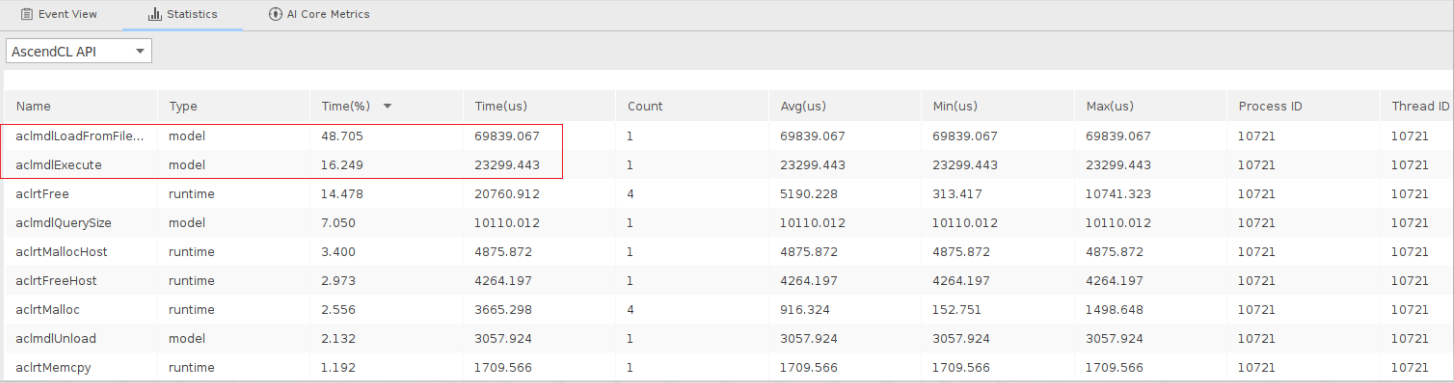Select the aclmdlQuerySize row
1454x383 pixels.
pos(727,223)
